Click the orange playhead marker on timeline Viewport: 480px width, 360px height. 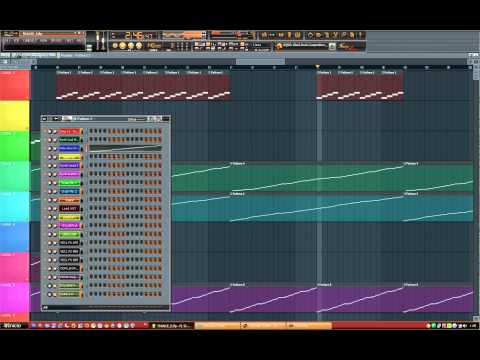click(318, 67)
